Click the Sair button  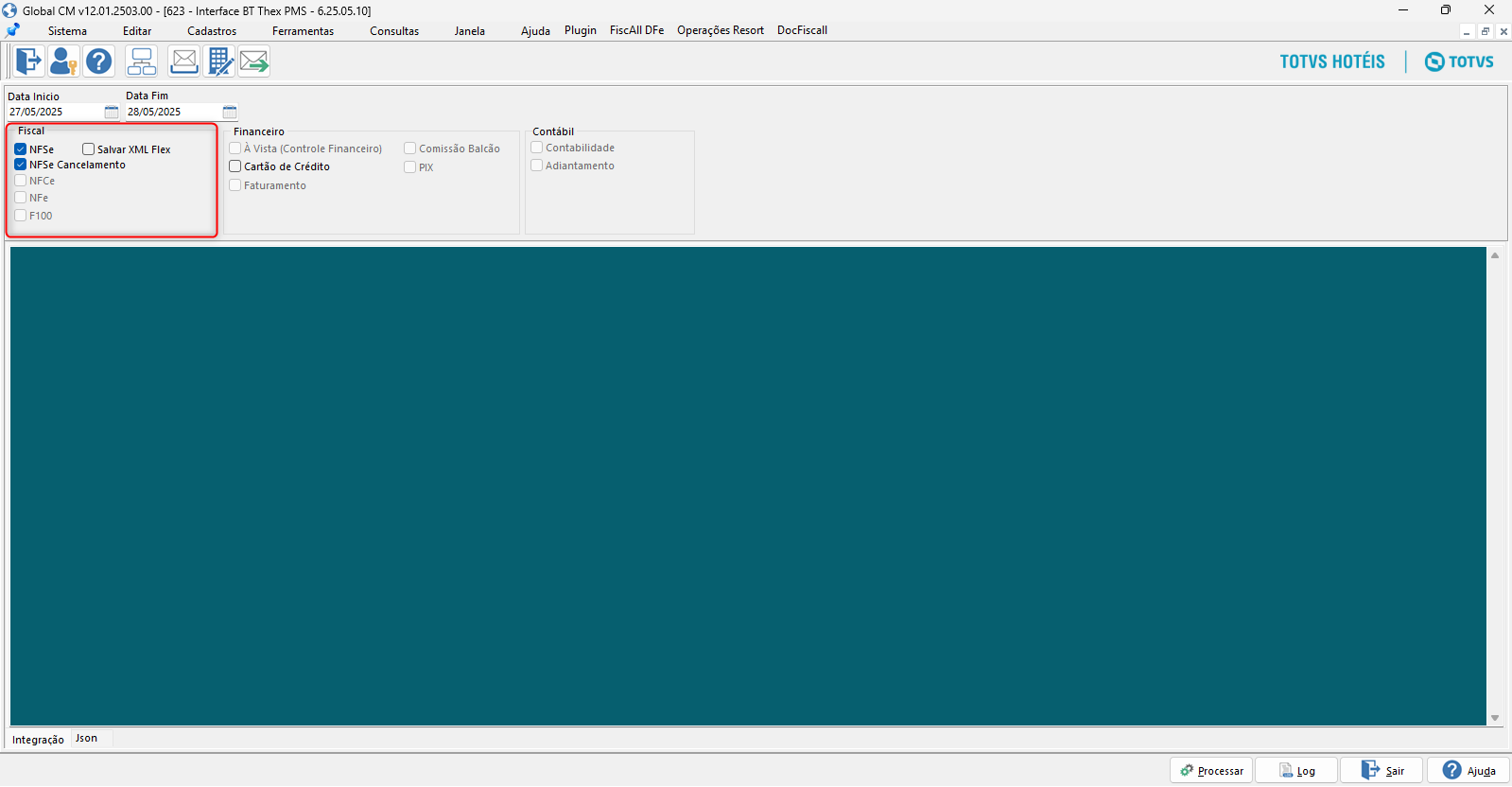point(1382,771)
